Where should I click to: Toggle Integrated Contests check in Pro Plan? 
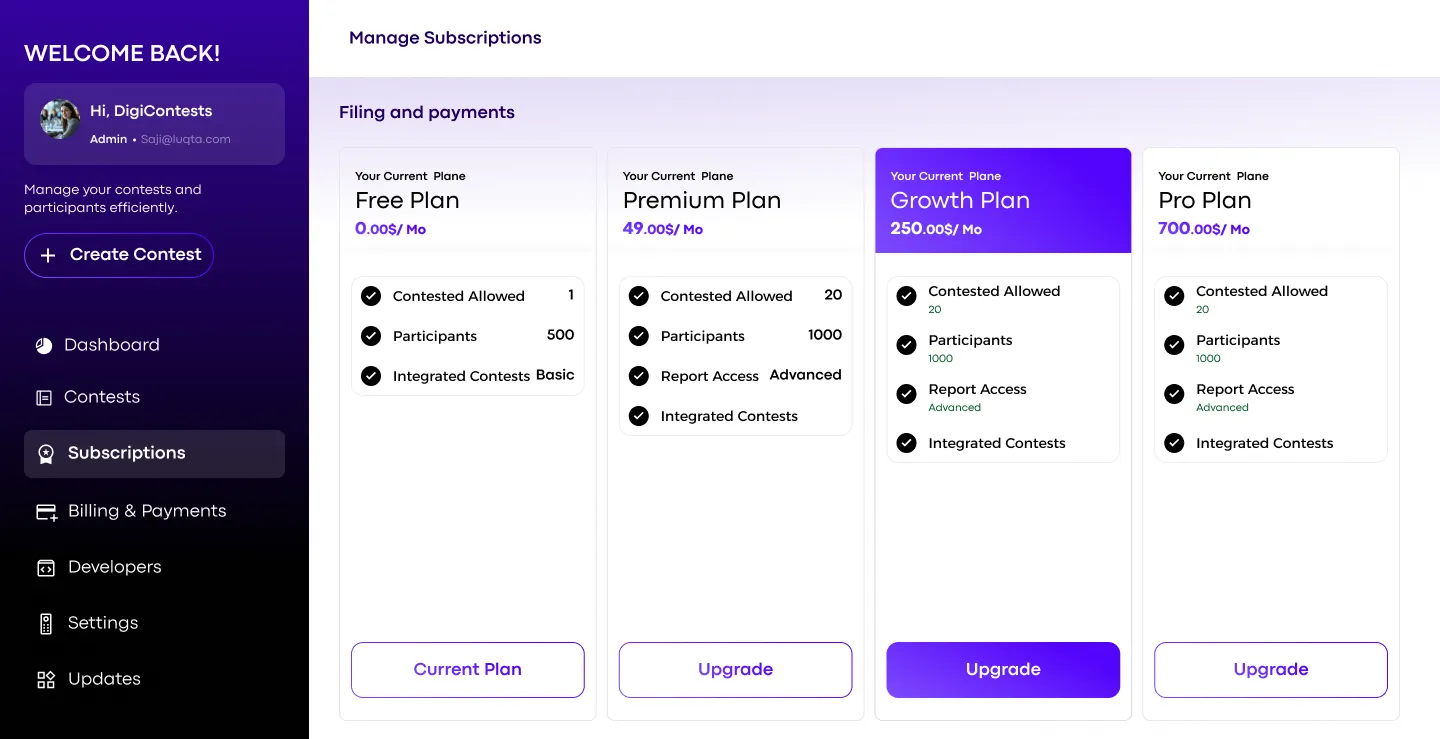click(x=1175, y=443)
